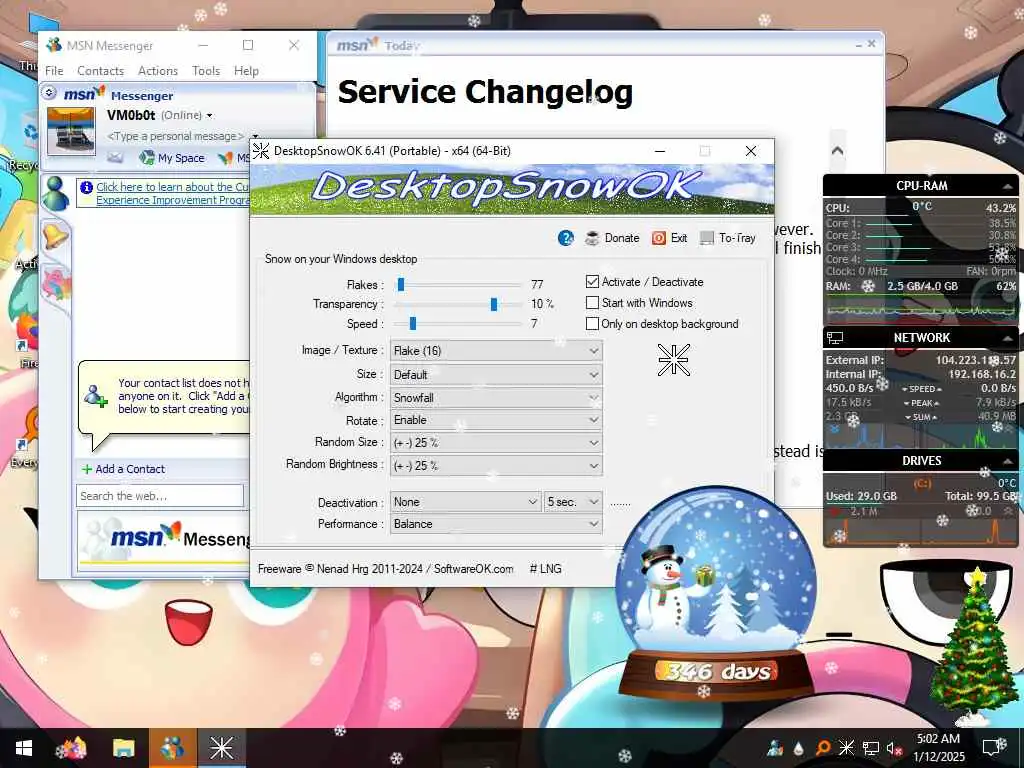The width and height of the screenshot is (1024, 768).
Task: Open the MSN Messenger File menu
Action: pyautogui.click(x=54, y=71)
